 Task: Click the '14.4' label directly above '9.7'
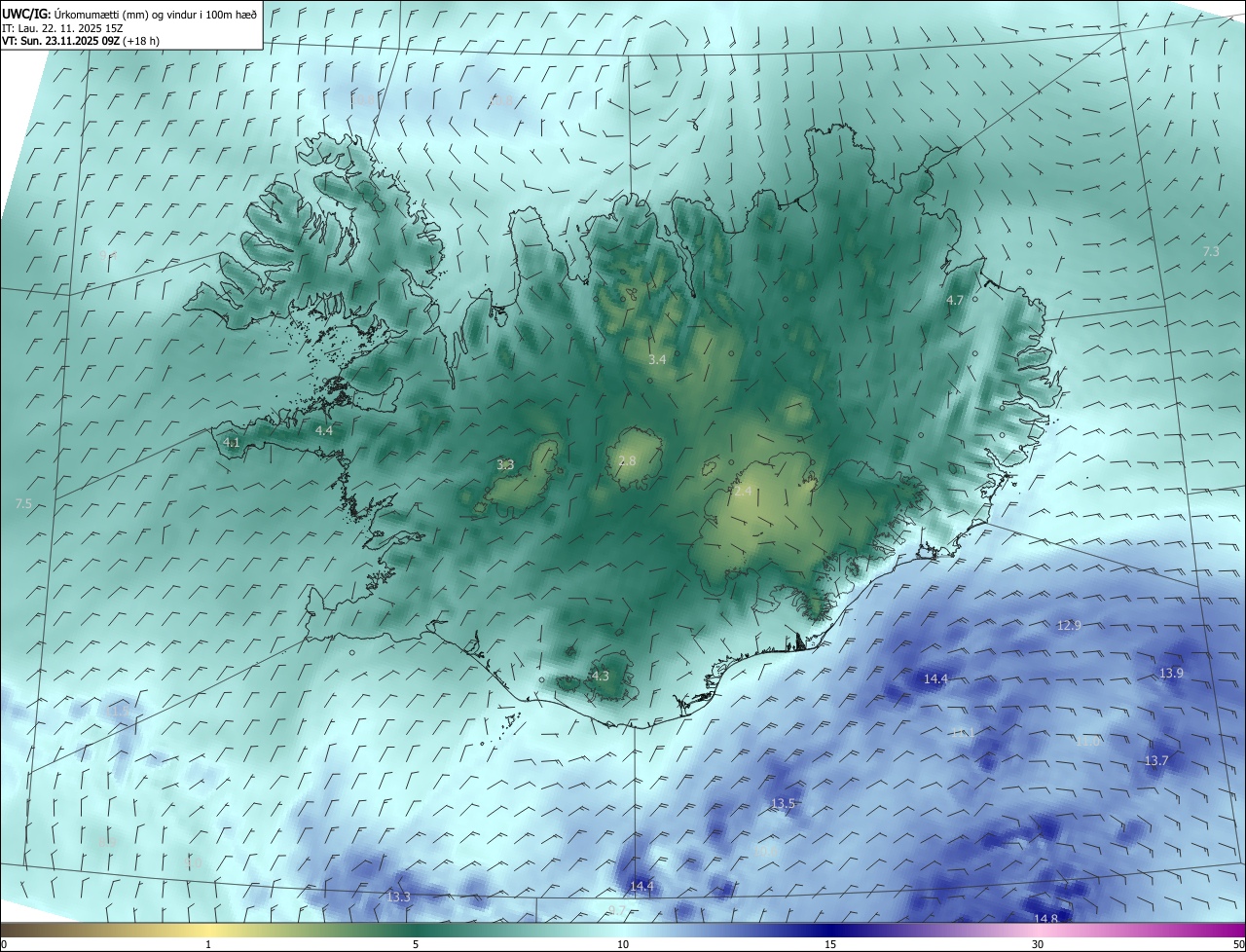641,885
